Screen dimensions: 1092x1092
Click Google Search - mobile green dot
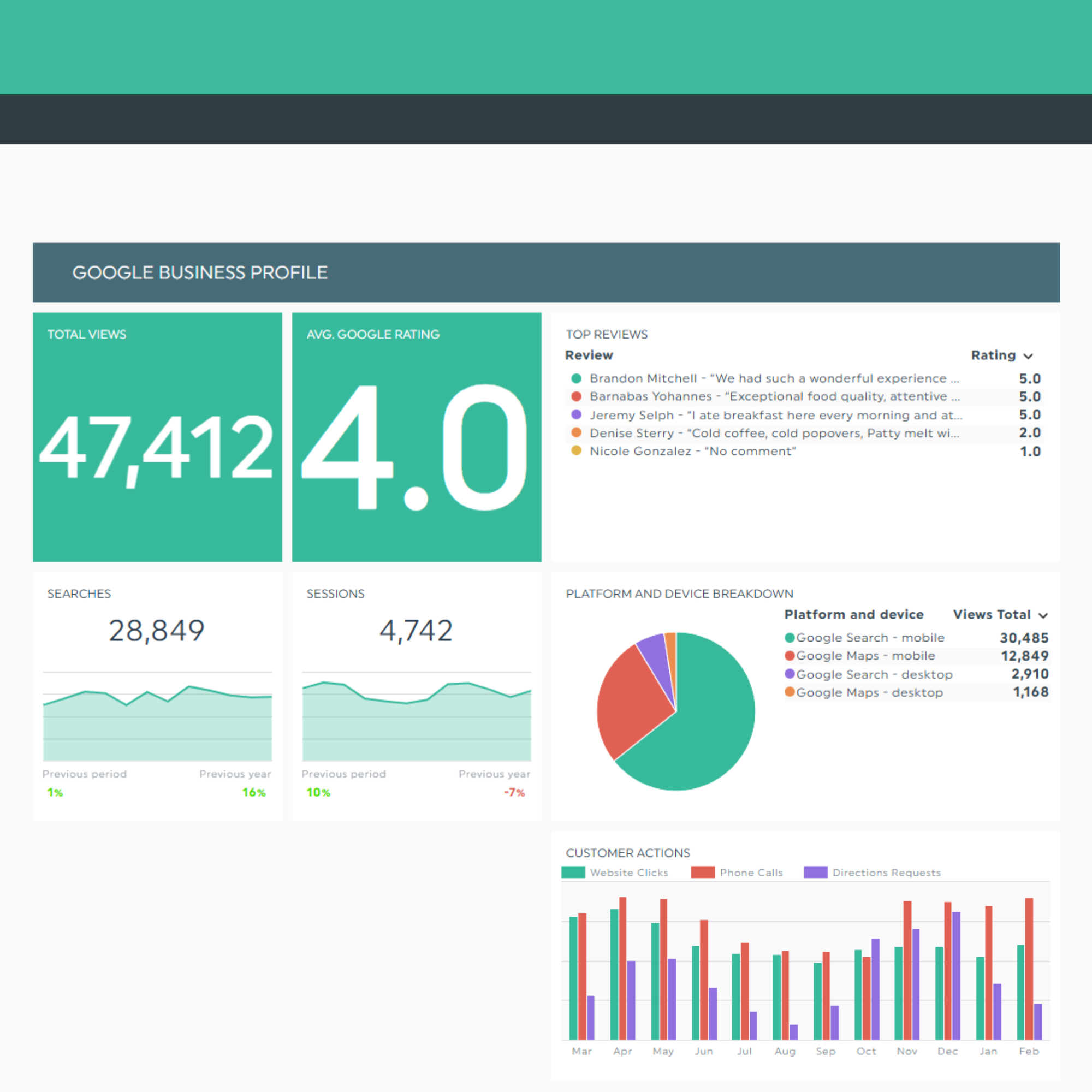pyautogui.click(x=790, y=638)
